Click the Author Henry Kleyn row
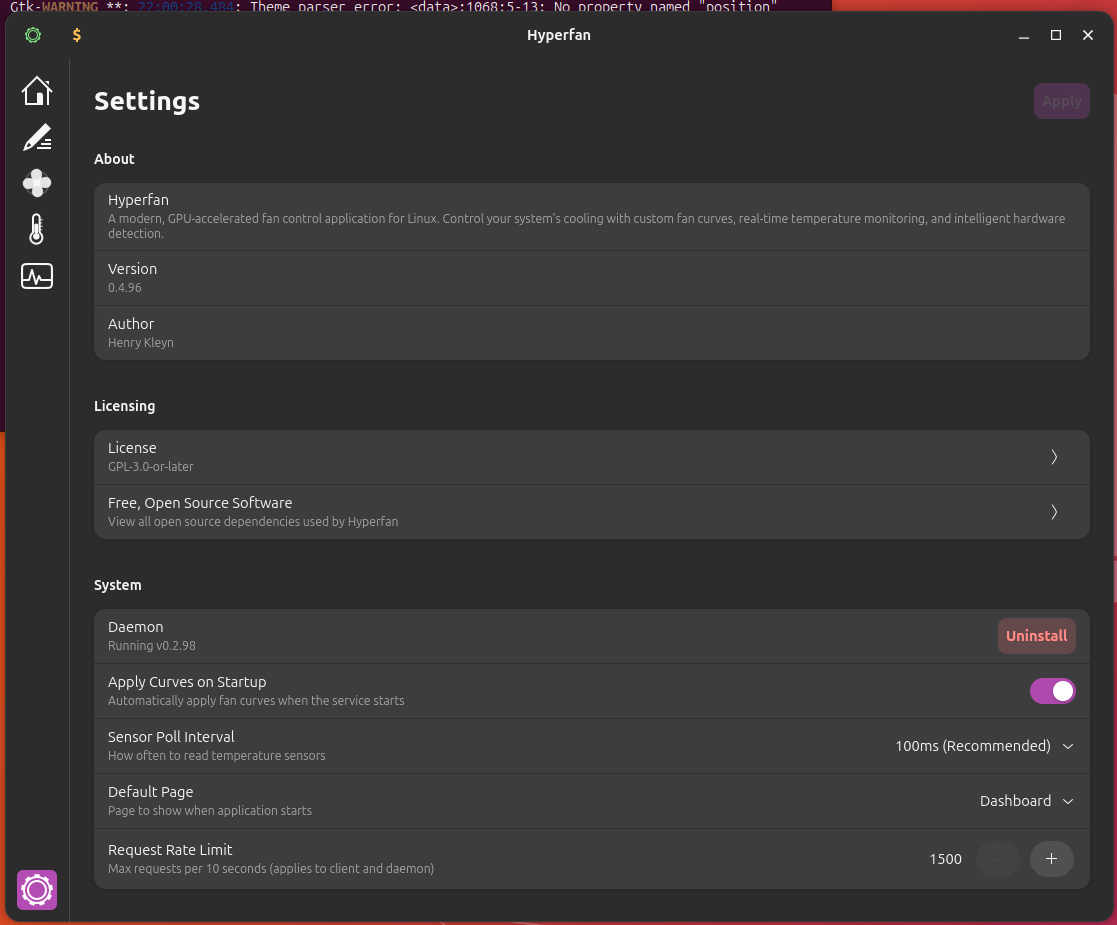 point(591,333)
